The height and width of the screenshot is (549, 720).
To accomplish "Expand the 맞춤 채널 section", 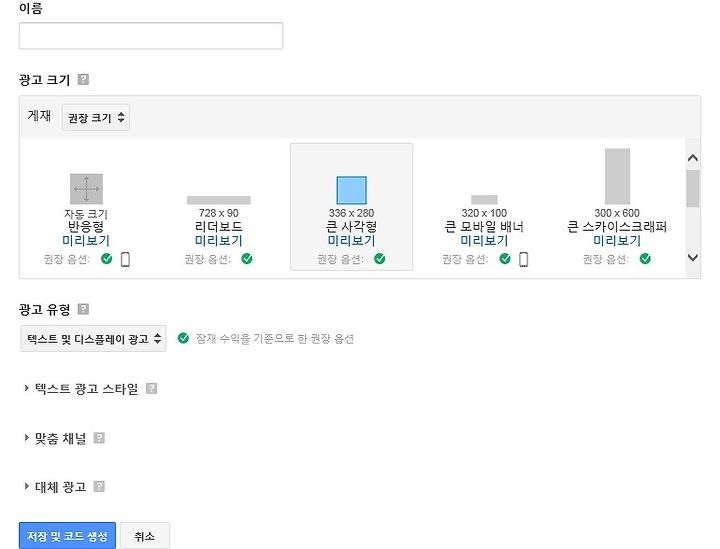I will pyautogui.click(x=56, y=438).
